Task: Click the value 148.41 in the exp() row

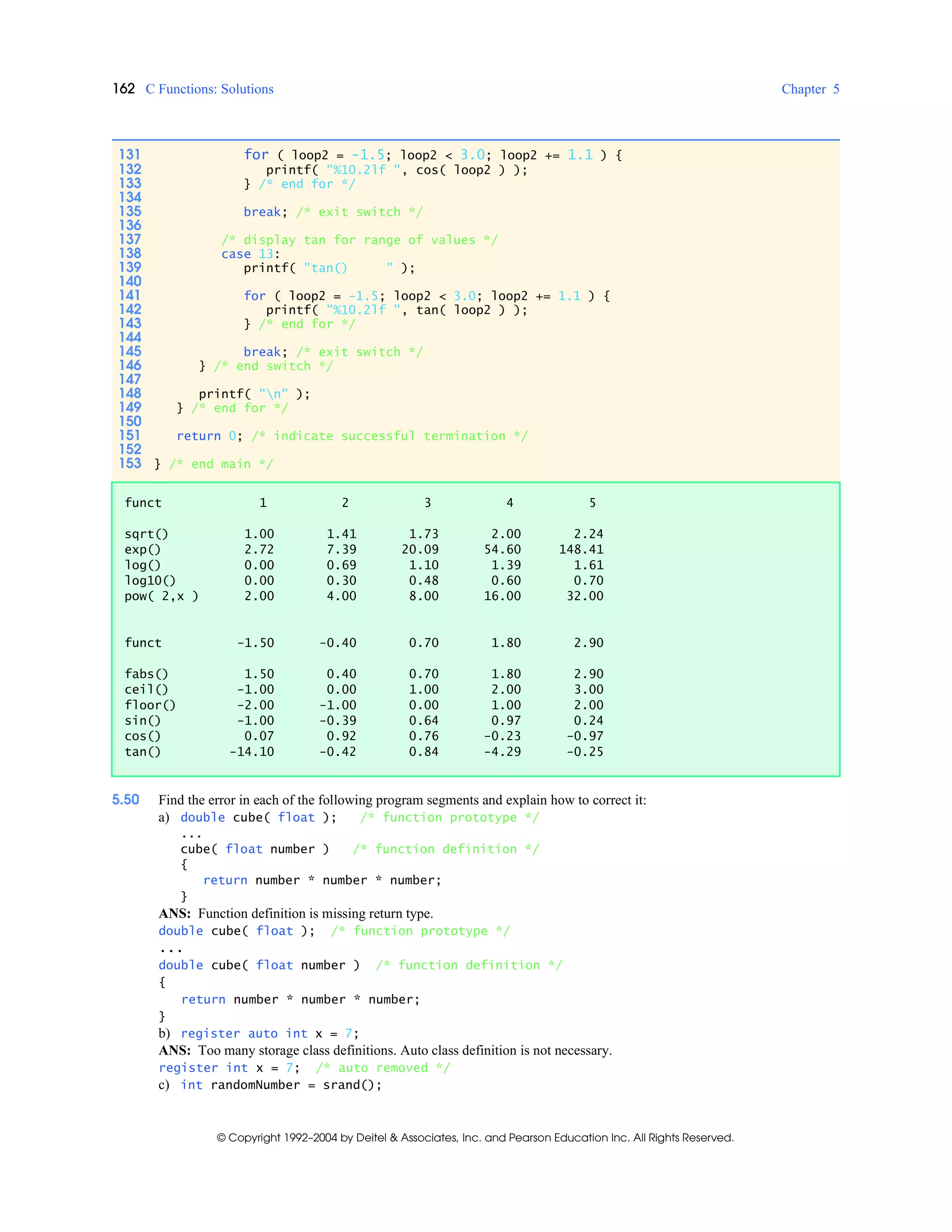Action: (581, 550)
